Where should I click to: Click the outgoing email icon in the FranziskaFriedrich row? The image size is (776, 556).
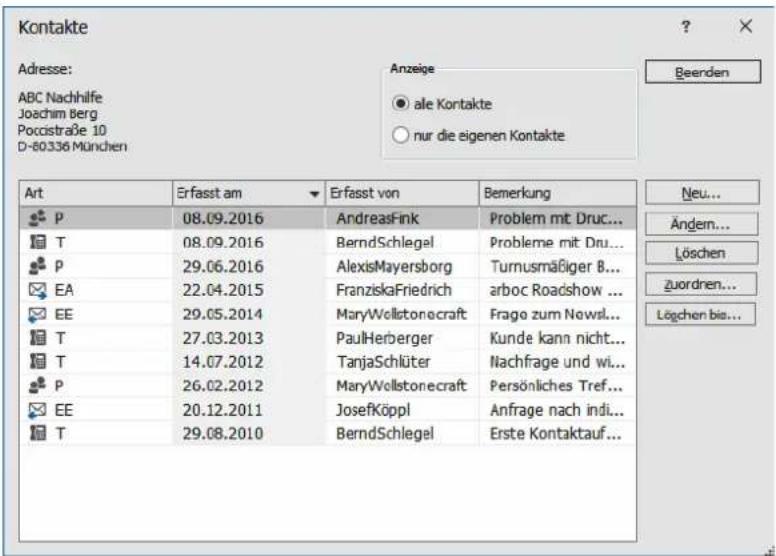click(38, 290)
